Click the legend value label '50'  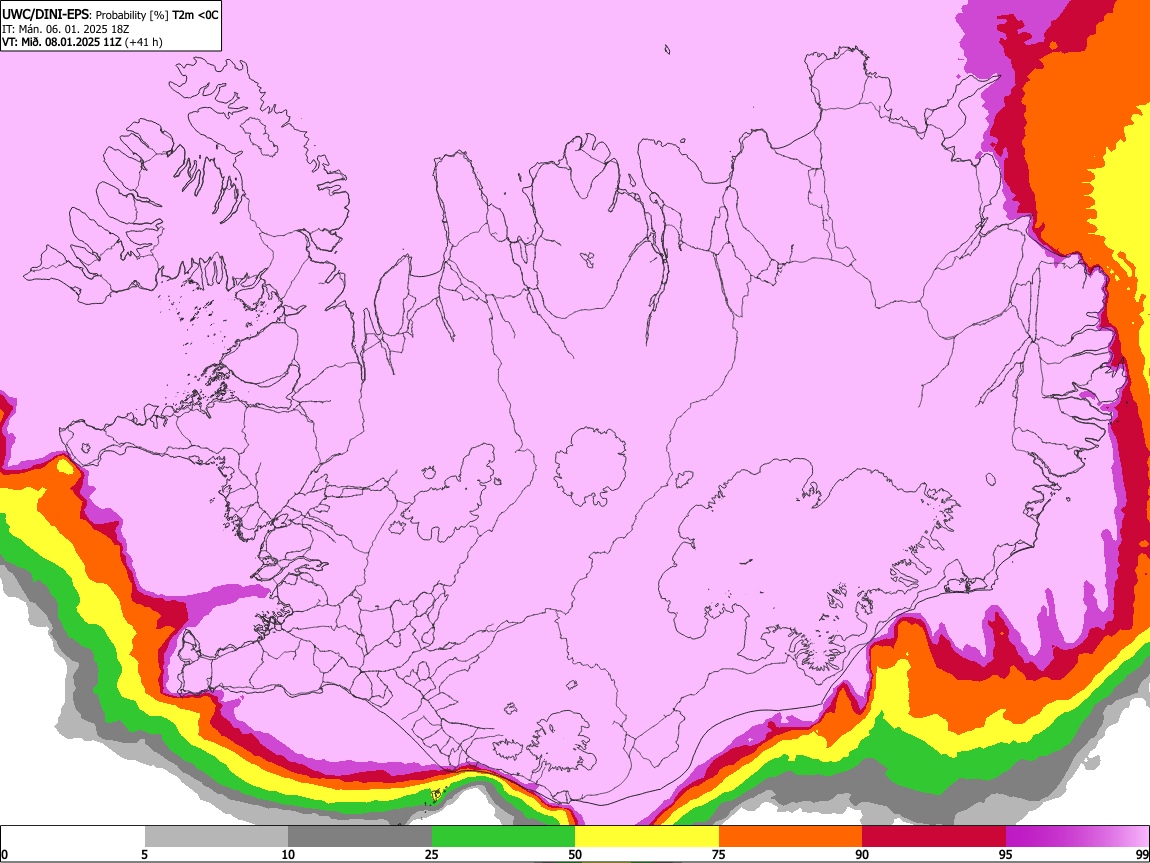coord(575,854)
